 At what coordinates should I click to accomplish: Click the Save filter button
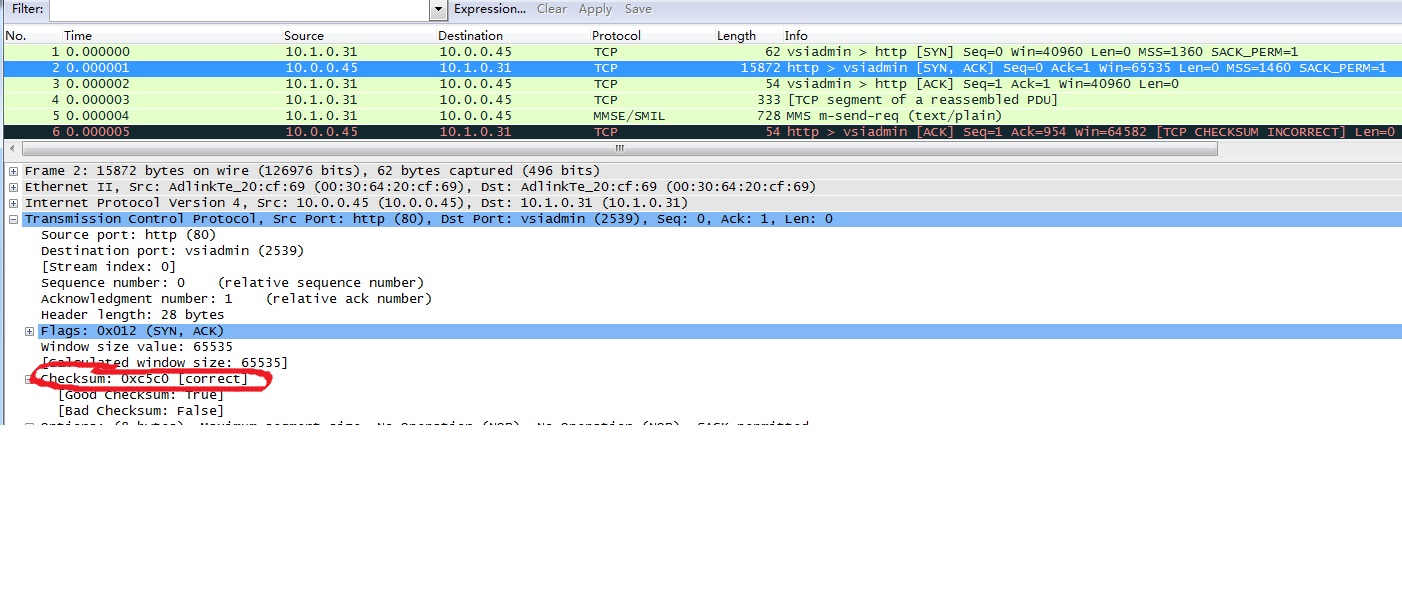click(x=638, y=9)
